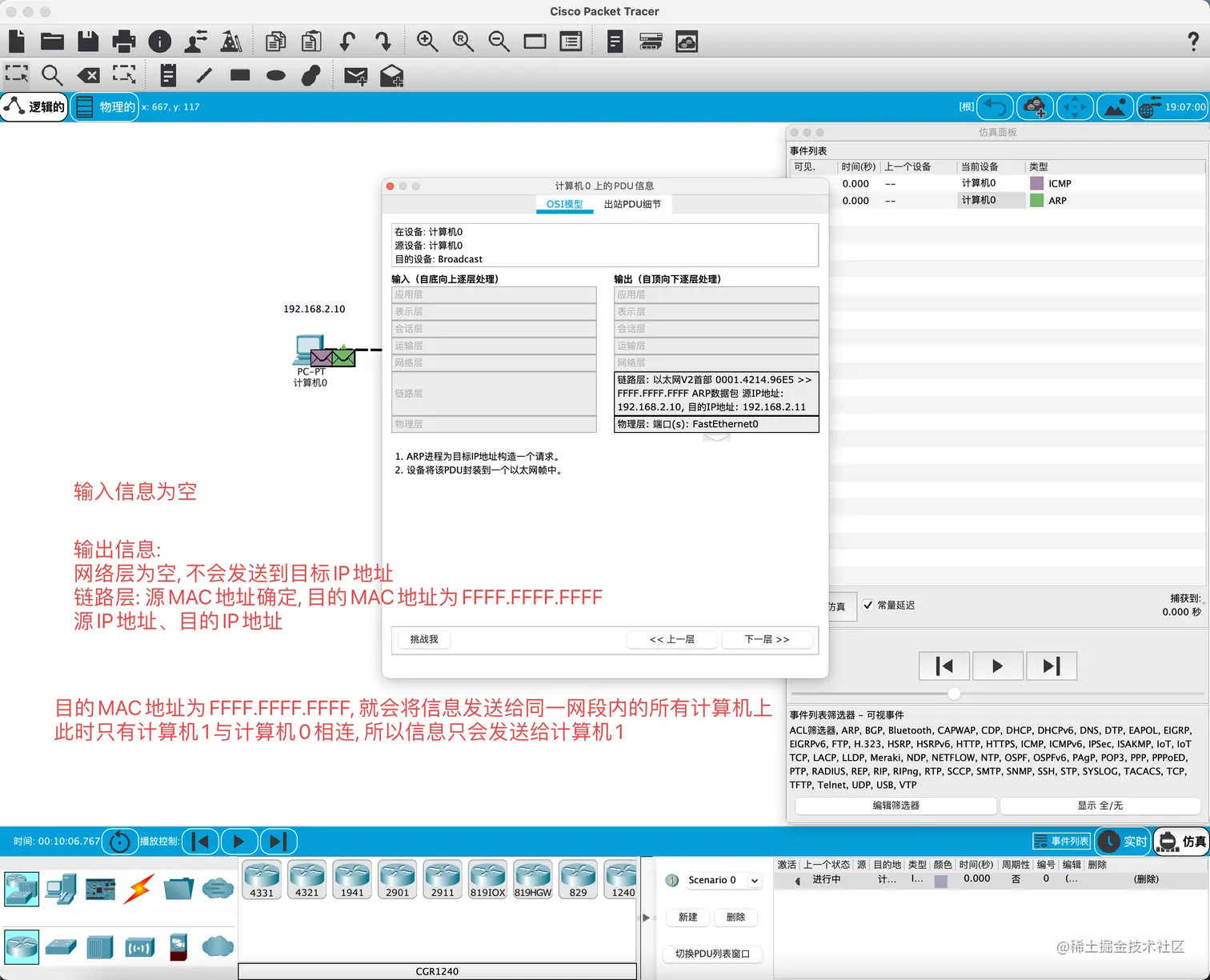
Task: Toggle the 事件列表 event list panel
Action: (1061, 841)
